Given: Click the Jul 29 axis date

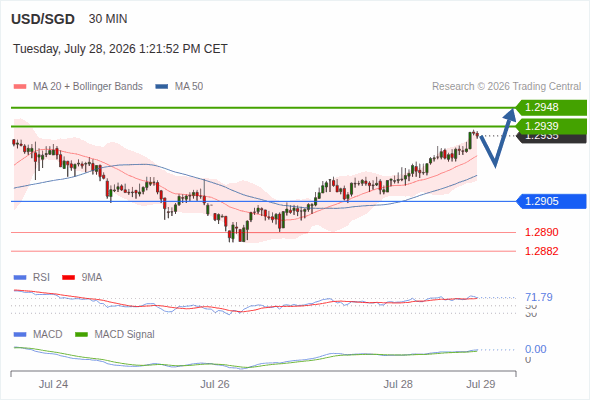Looking at the screenshot, I should click(481, 384).
